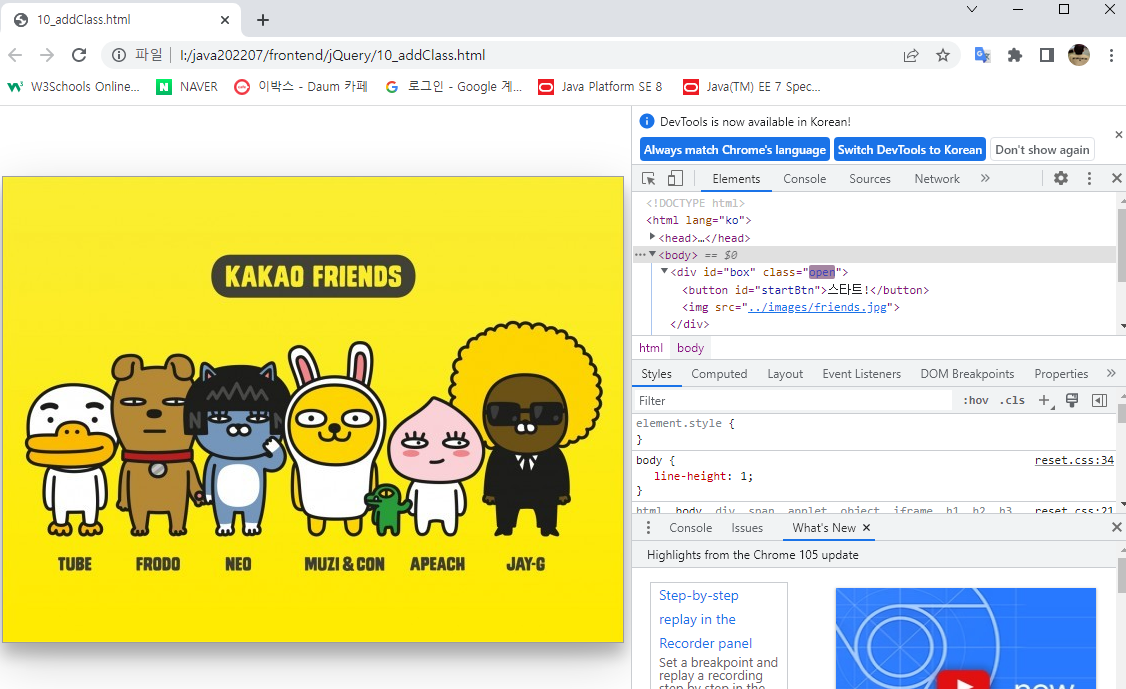The image size is (1126, 689).
Task: Dismiss the DevTools language notification
Action: pyautogui.click(x=1118, y=134)
